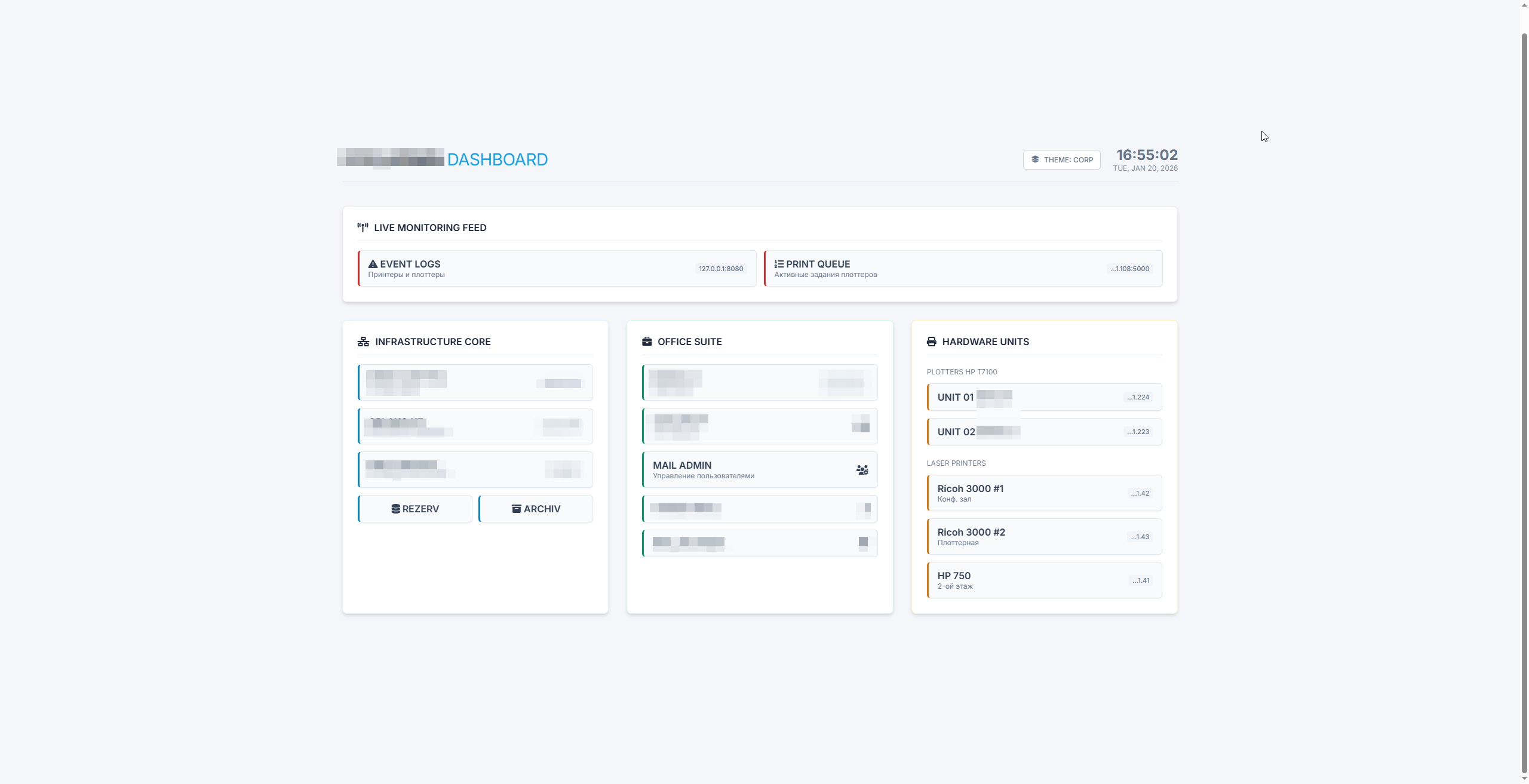Click the ...1.108:5000 address badge
Image resolution: width=1529 pixels, height=784 pixels.
[x=1129, y=269]
